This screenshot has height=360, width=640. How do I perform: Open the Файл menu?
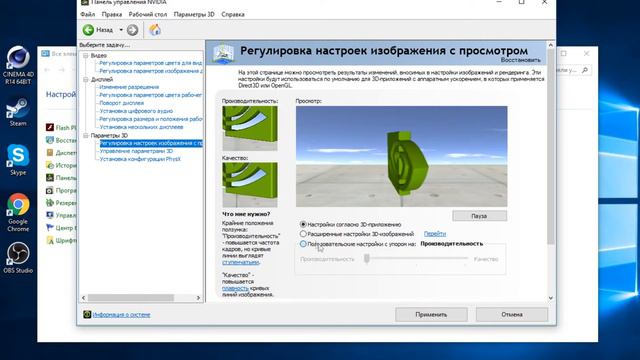[87, 14]
